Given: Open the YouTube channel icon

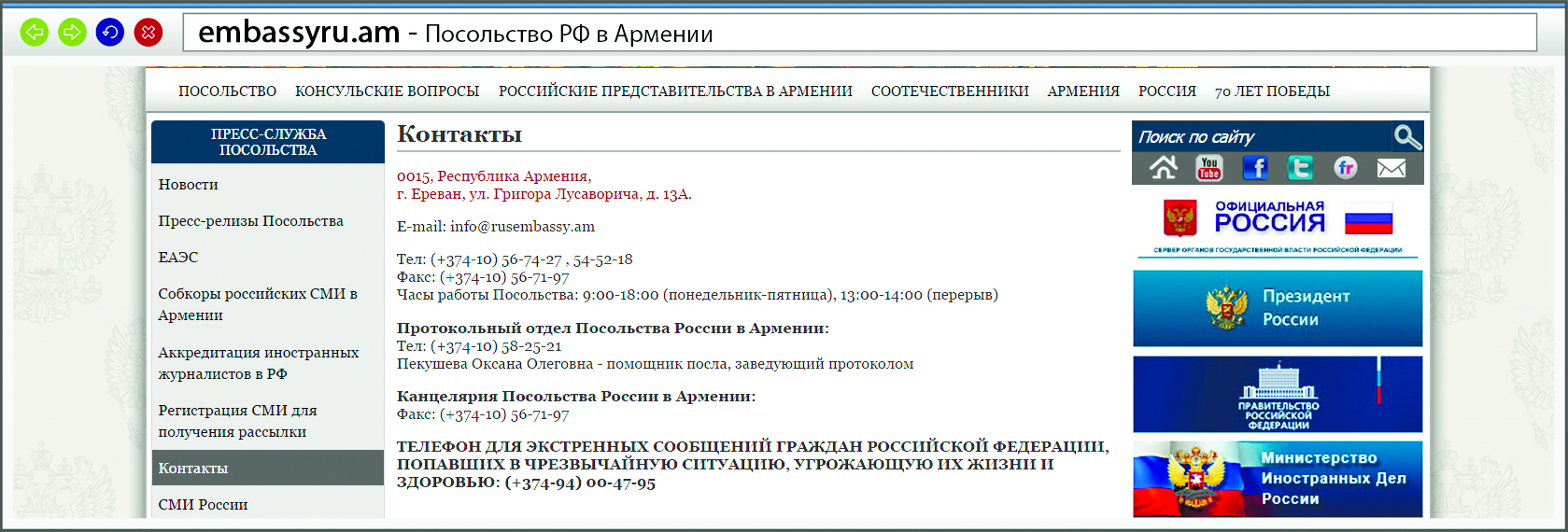Looking at the screenshot, I should click(x=1209, y=168).
